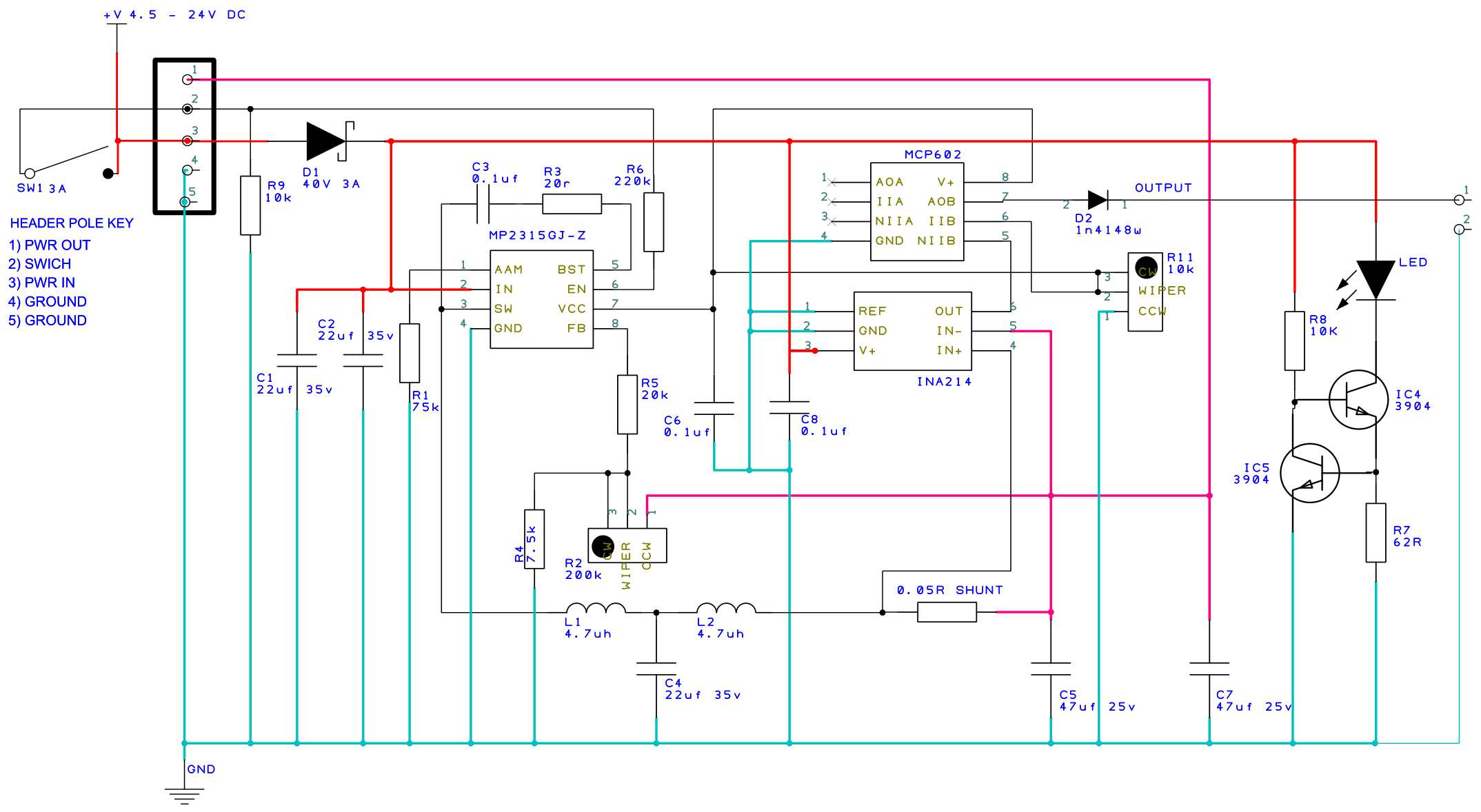Click the '0.05R SHUNT' label
Image resolution: width=1481 pixels, height=812 pixels.
coord(950,590)
